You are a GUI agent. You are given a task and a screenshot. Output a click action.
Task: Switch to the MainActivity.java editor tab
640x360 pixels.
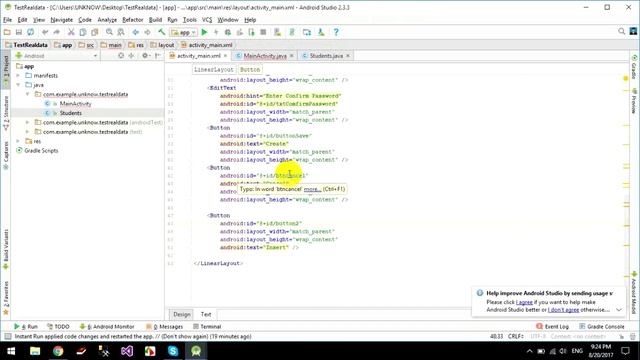[x=264, y=56]
